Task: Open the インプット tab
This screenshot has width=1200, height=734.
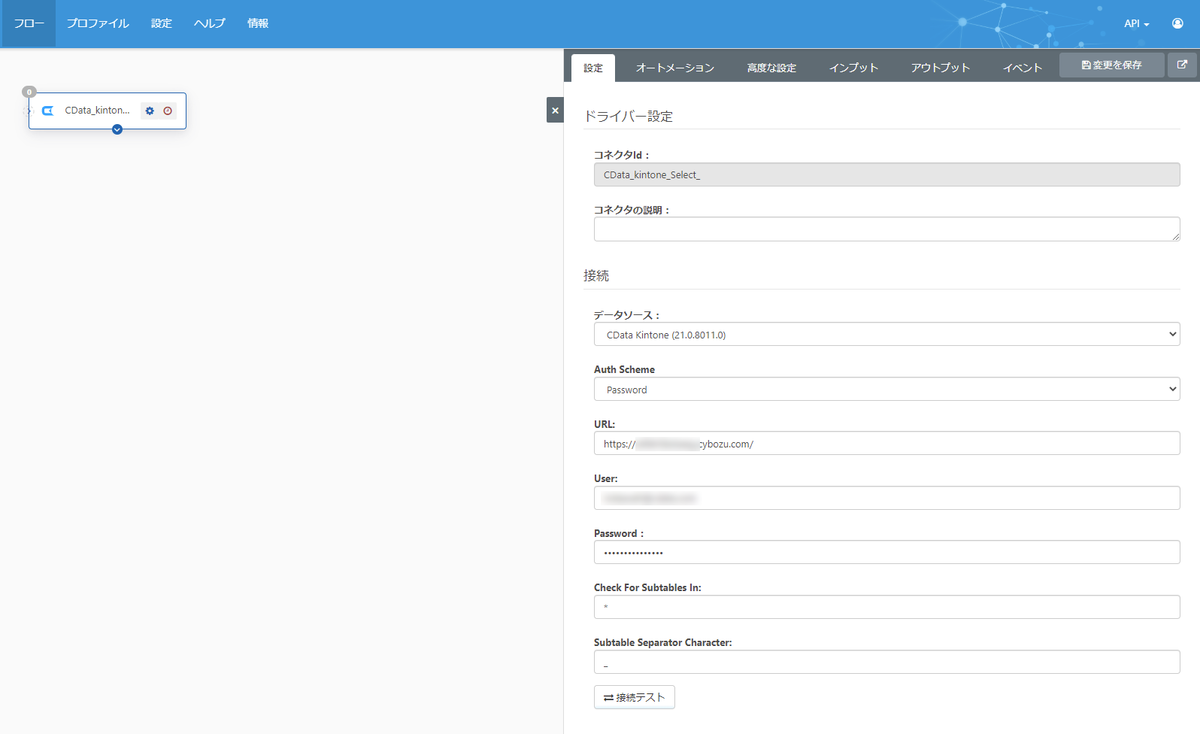Action: coord(854,68)
